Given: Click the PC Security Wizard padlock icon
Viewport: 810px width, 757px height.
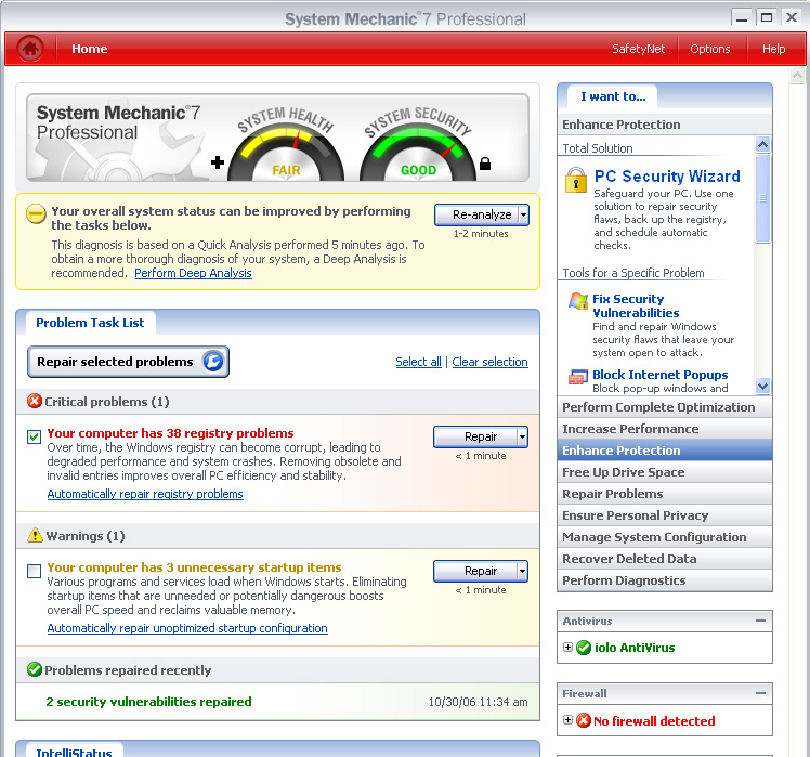Looking at the screenshot, I should 575,180.
